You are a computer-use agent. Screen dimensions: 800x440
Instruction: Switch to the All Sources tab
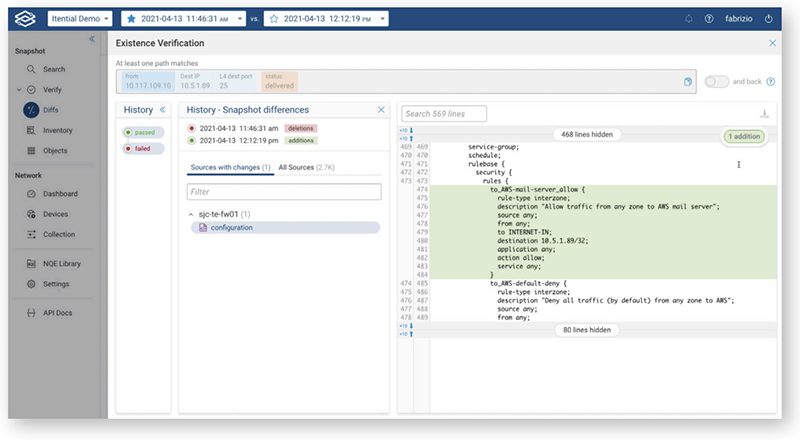pos(307,167)
